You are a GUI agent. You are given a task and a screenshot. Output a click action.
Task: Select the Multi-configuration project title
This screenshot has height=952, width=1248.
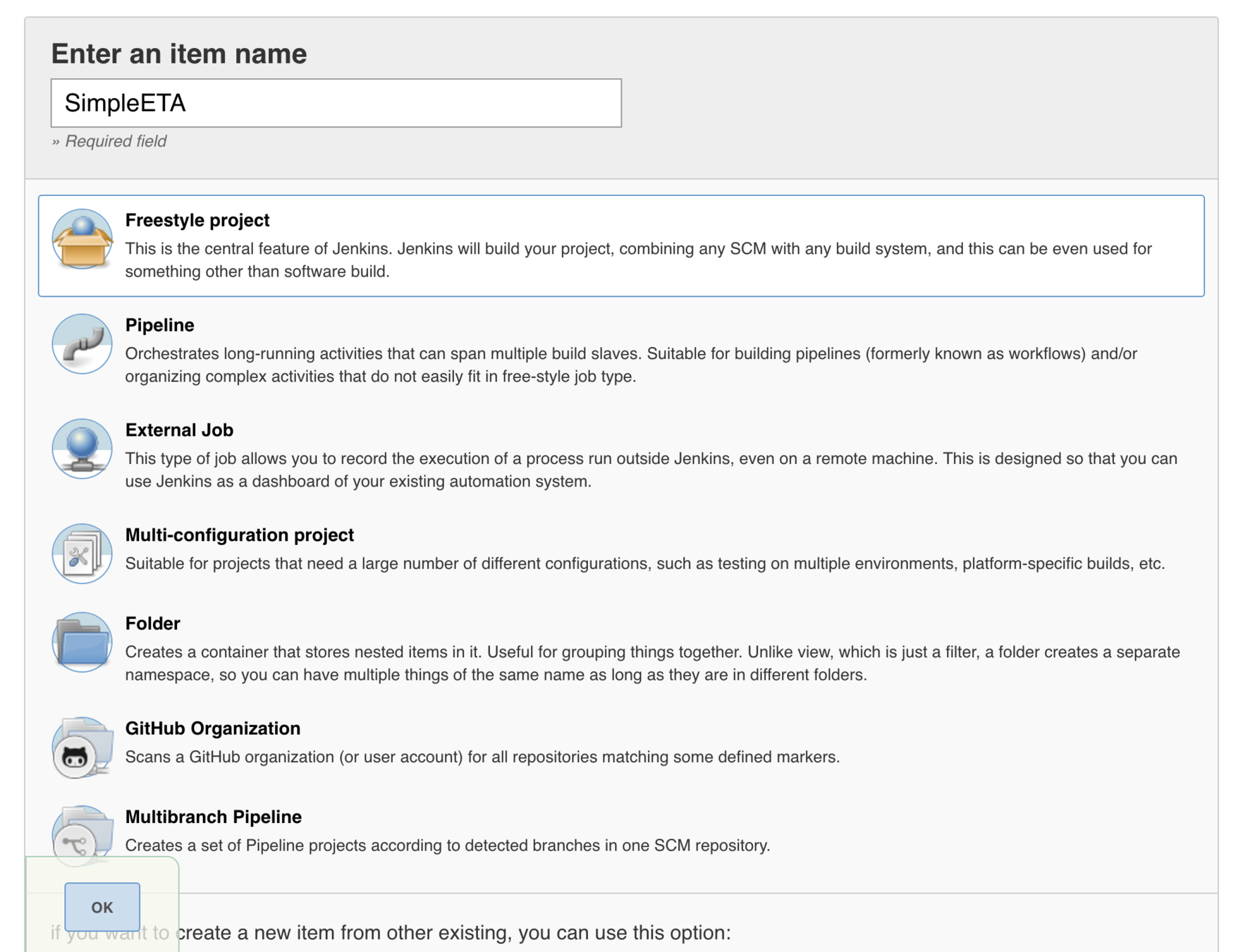coord(240,535)
